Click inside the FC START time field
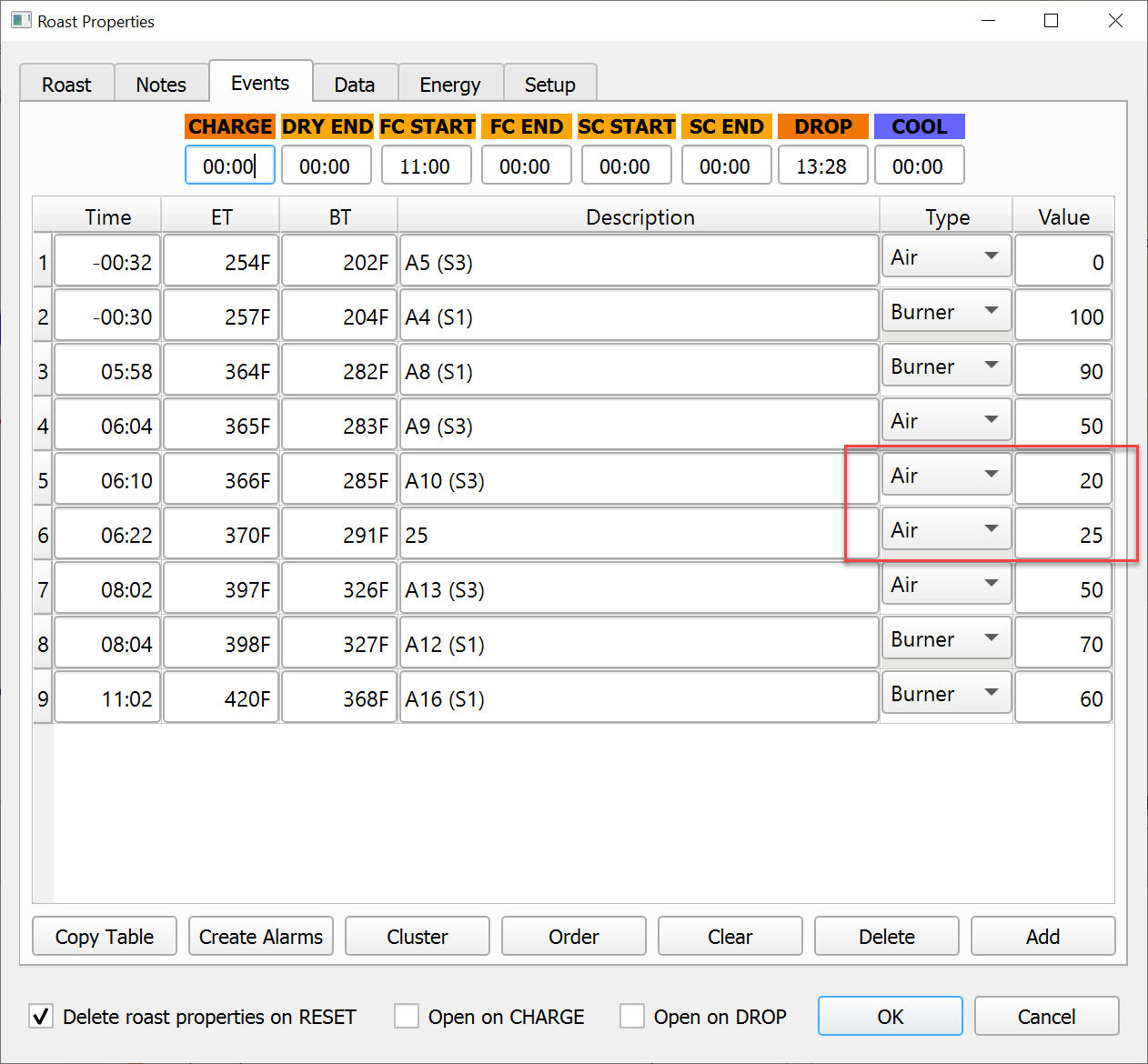 [x=426, y=165]
